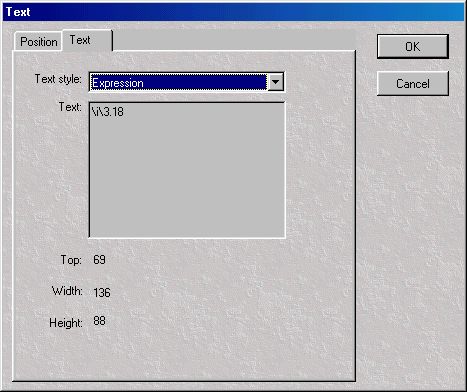This screenshot has width=467, height=392.
Task: Open the Text style dropdown arrow
Action: pyautogui.click(x=276, y=82)
